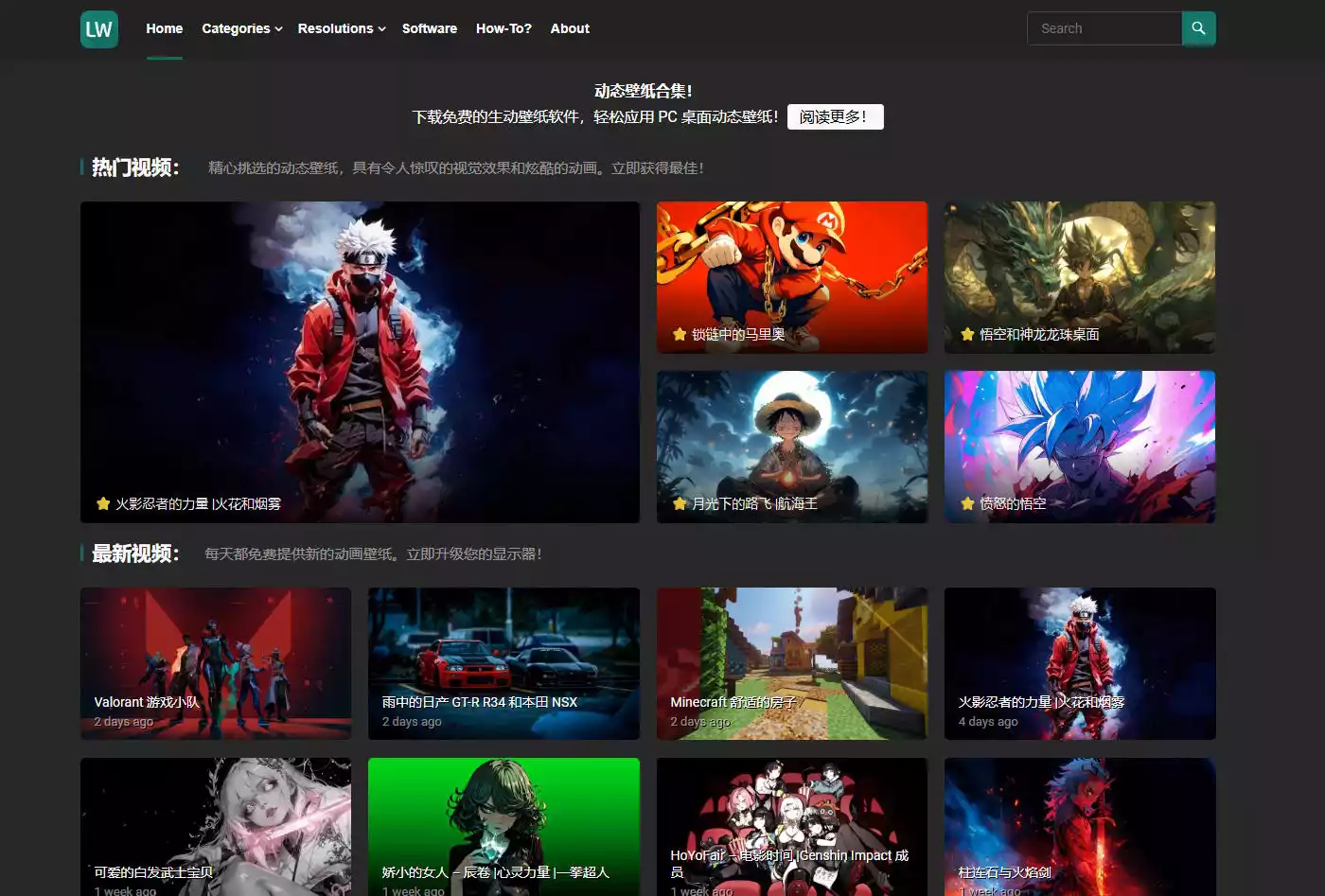
Task: Open 雨中的日产 GT-R R34 和本田 NSX wallpaper
Action: 503,663
